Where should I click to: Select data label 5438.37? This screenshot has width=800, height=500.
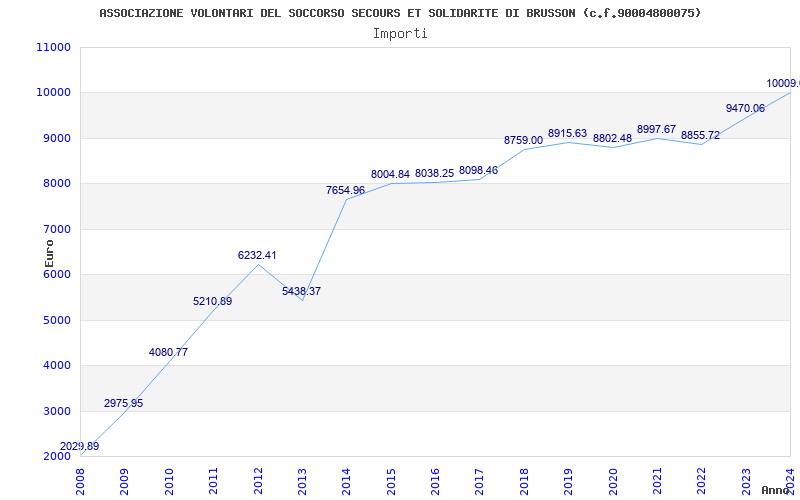[302, 291]
